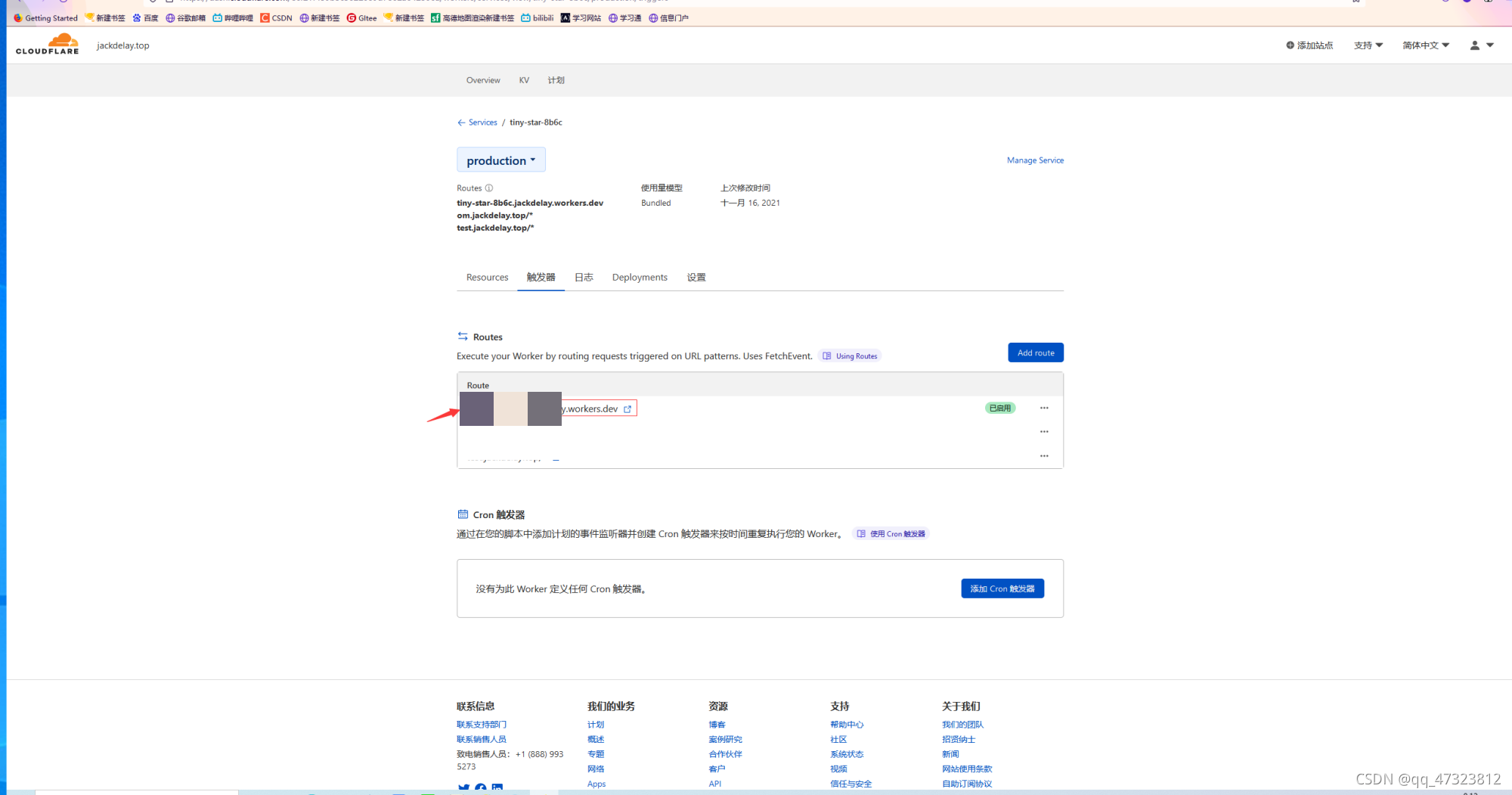The width and height of the screenshot is (1512, 795).
Task: Open the 联系销售人员 footer link
Action: [x=482, y=740]
